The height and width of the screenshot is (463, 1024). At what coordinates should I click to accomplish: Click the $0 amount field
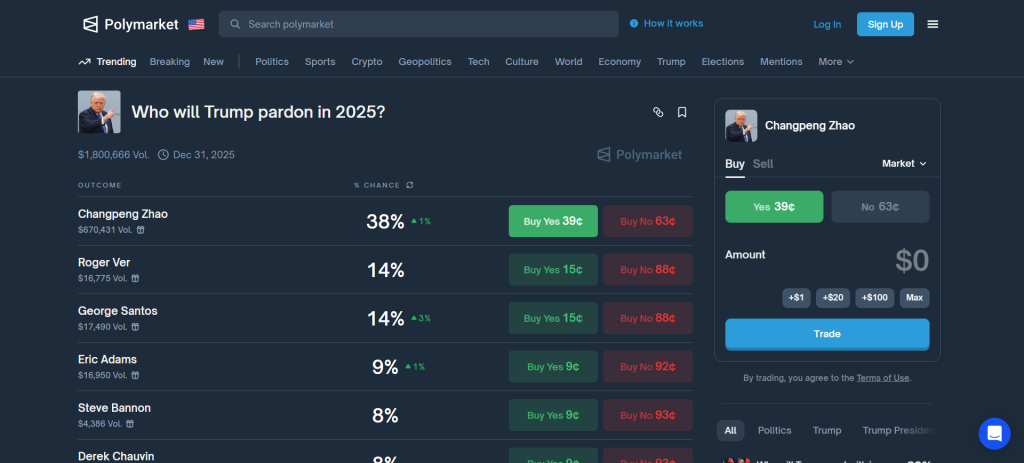(x=912, y=261)
